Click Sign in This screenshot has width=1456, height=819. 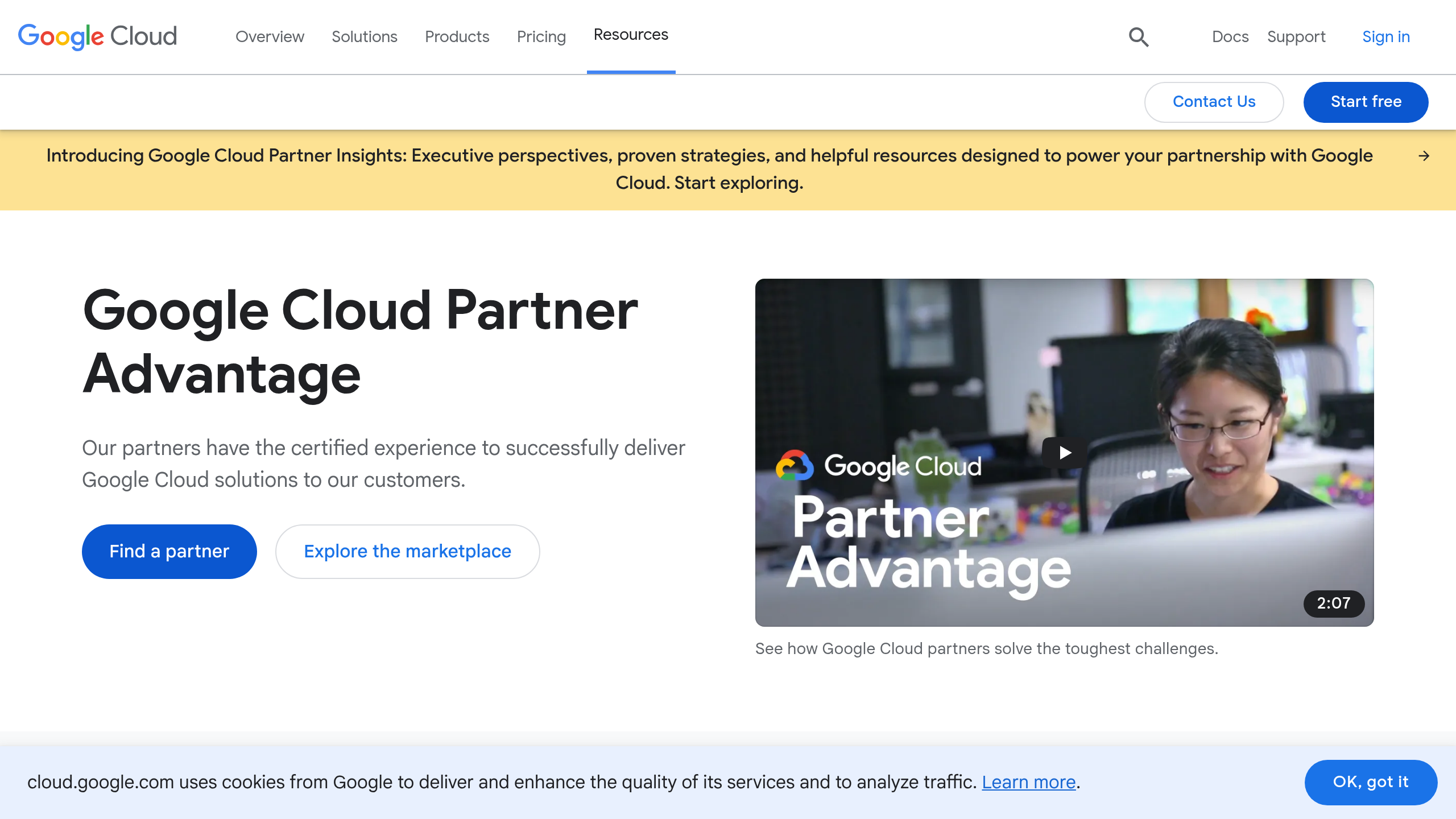(1385, 37)
